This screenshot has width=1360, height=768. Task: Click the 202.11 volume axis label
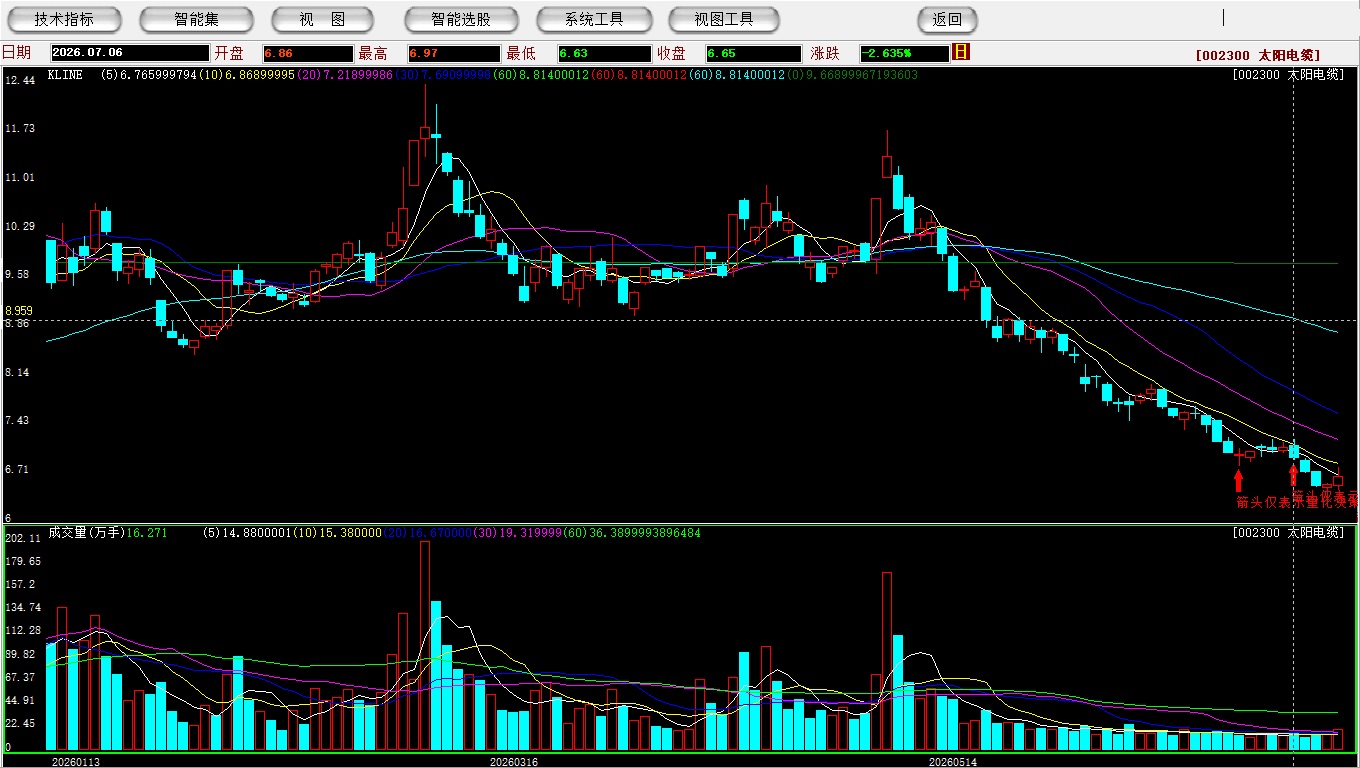coord(22,538)
